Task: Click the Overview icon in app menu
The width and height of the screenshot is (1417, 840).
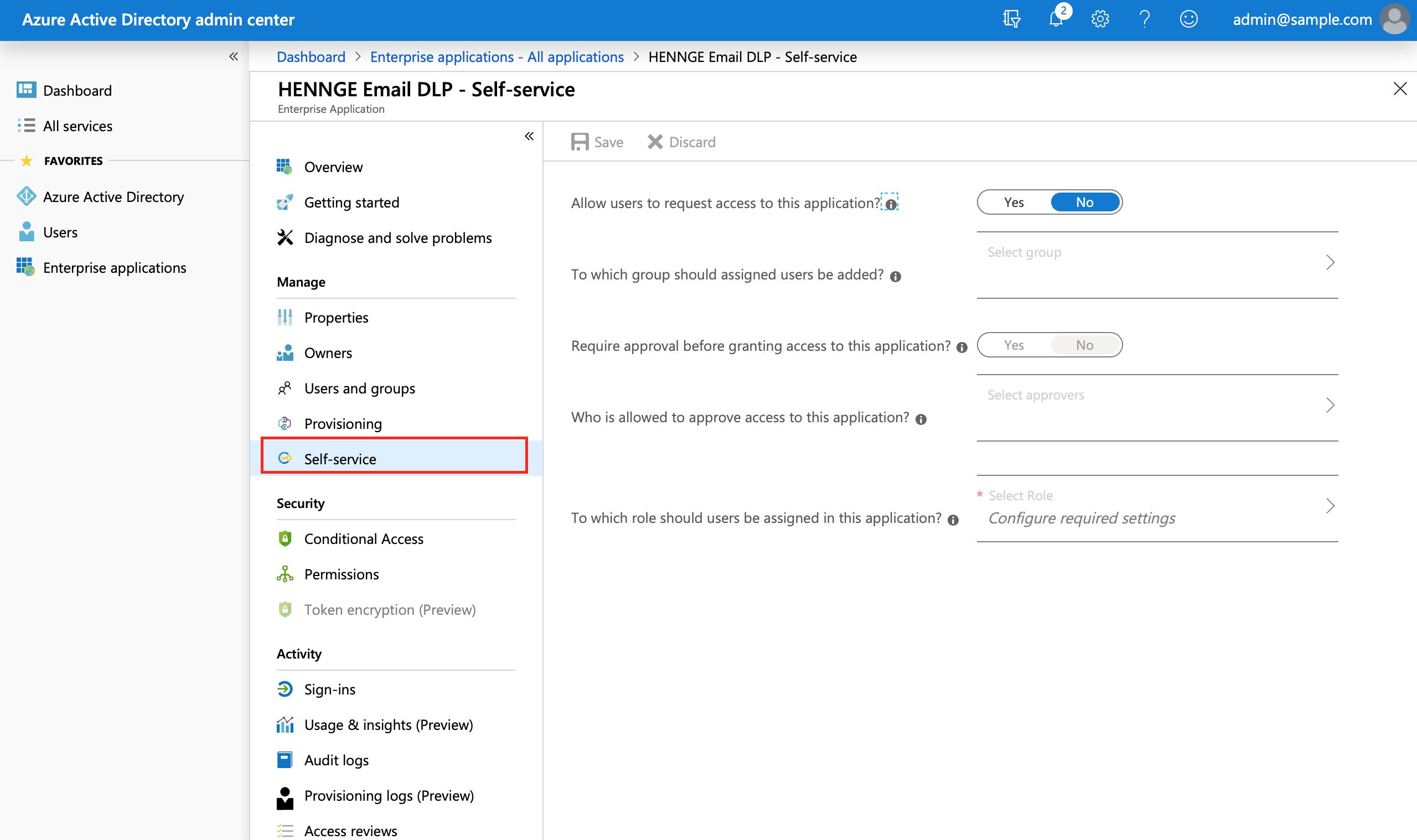Action: tap(284, 167)
